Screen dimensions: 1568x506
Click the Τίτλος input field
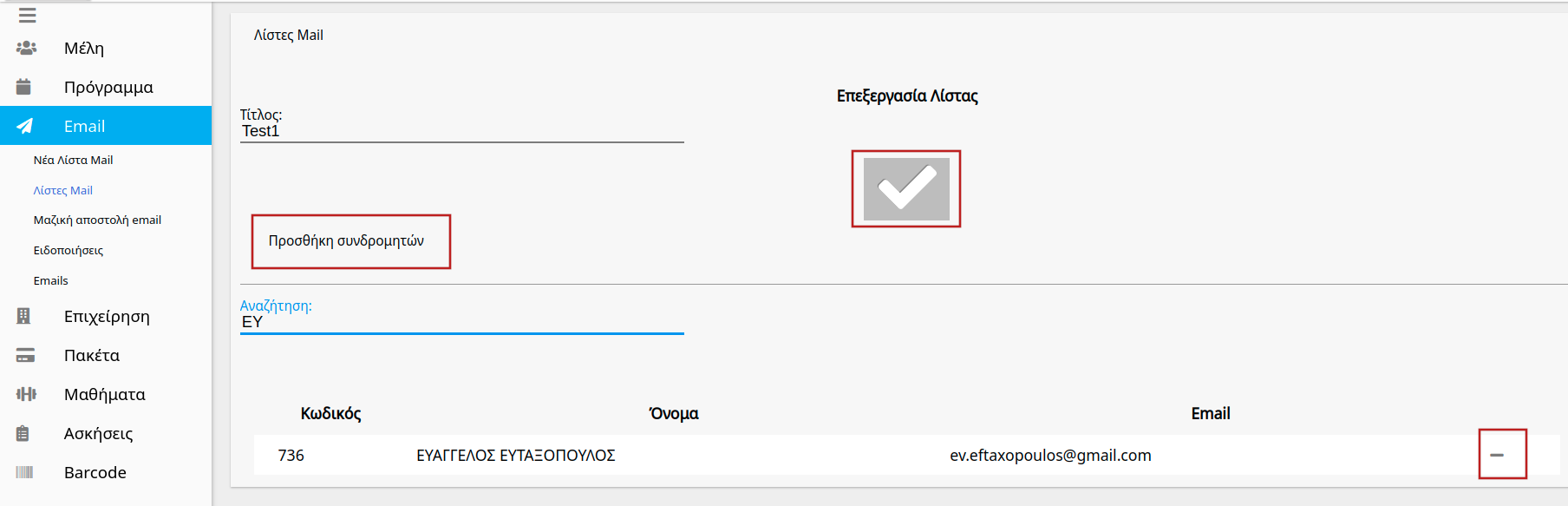tap(461, 131)
